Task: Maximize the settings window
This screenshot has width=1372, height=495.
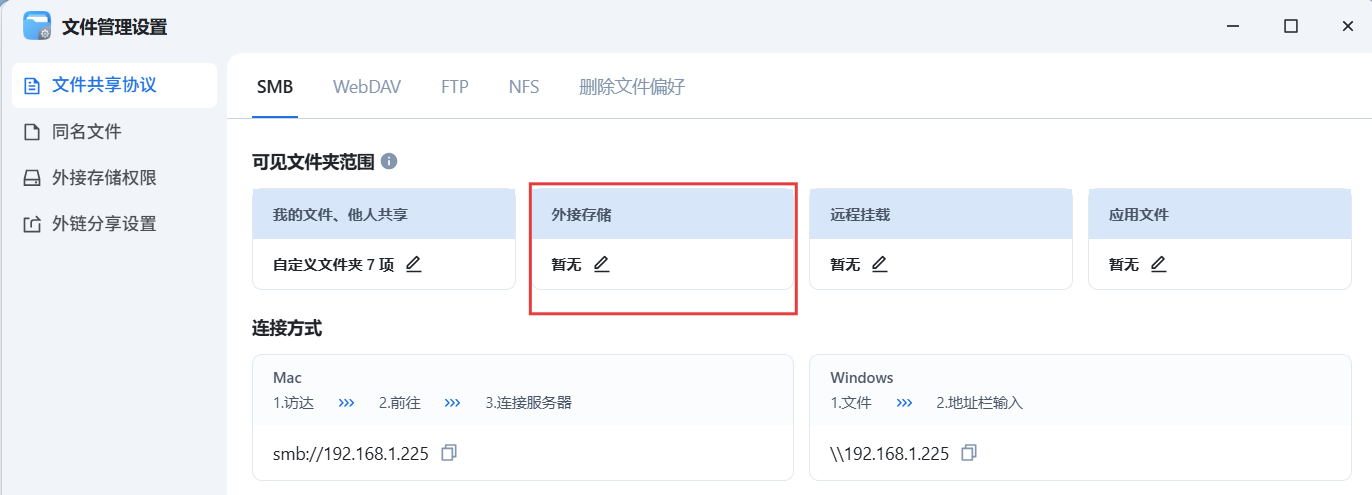Action: tap(1291, 27)
